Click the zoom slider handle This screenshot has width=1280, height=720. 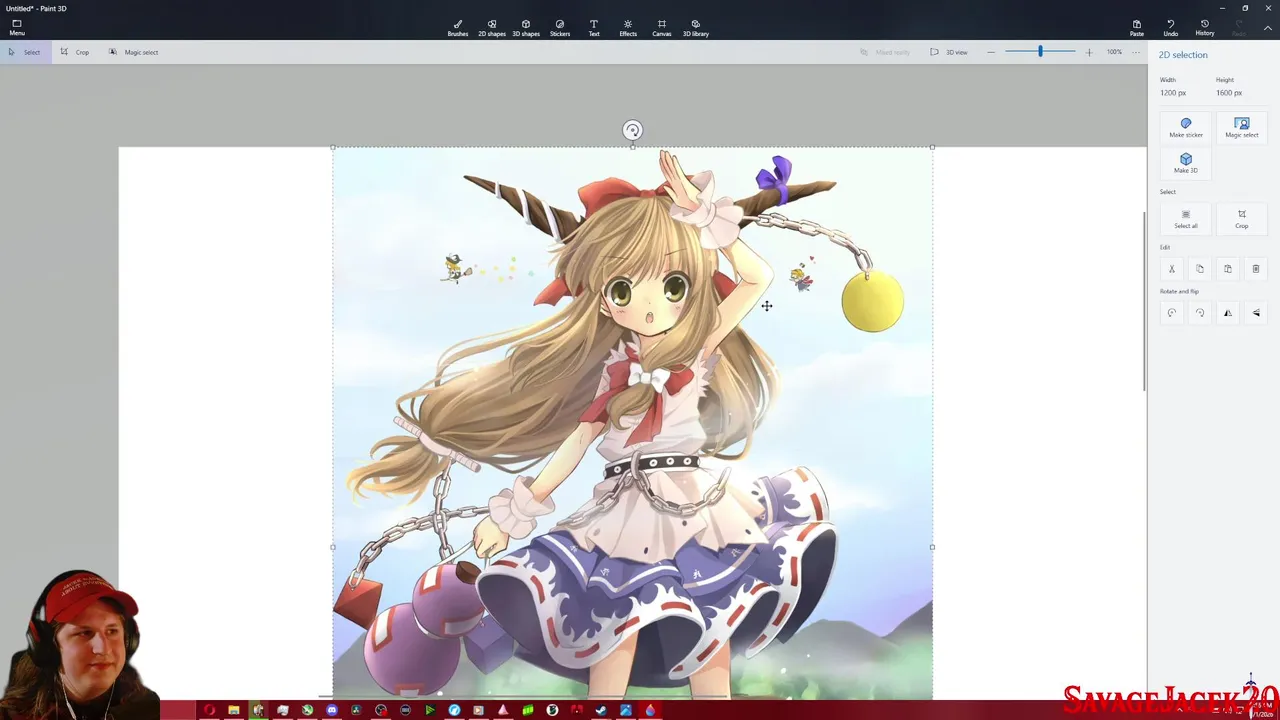tap(1040, 52)
